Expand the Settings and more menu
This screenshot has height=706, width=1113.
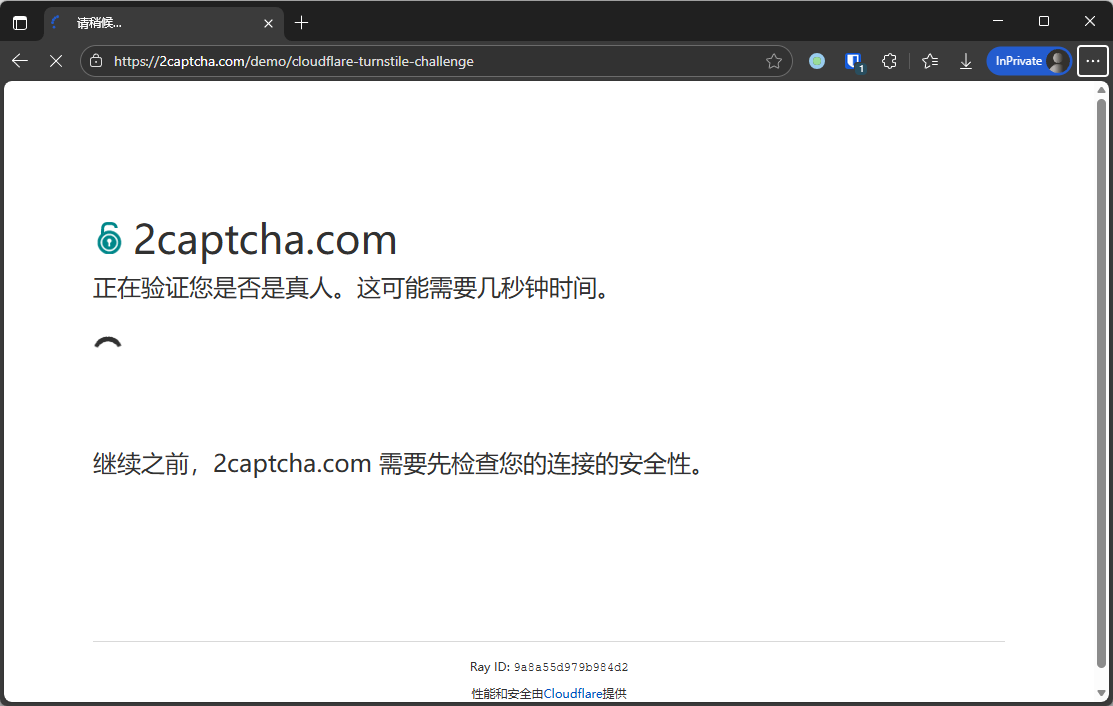point(1092,61)
